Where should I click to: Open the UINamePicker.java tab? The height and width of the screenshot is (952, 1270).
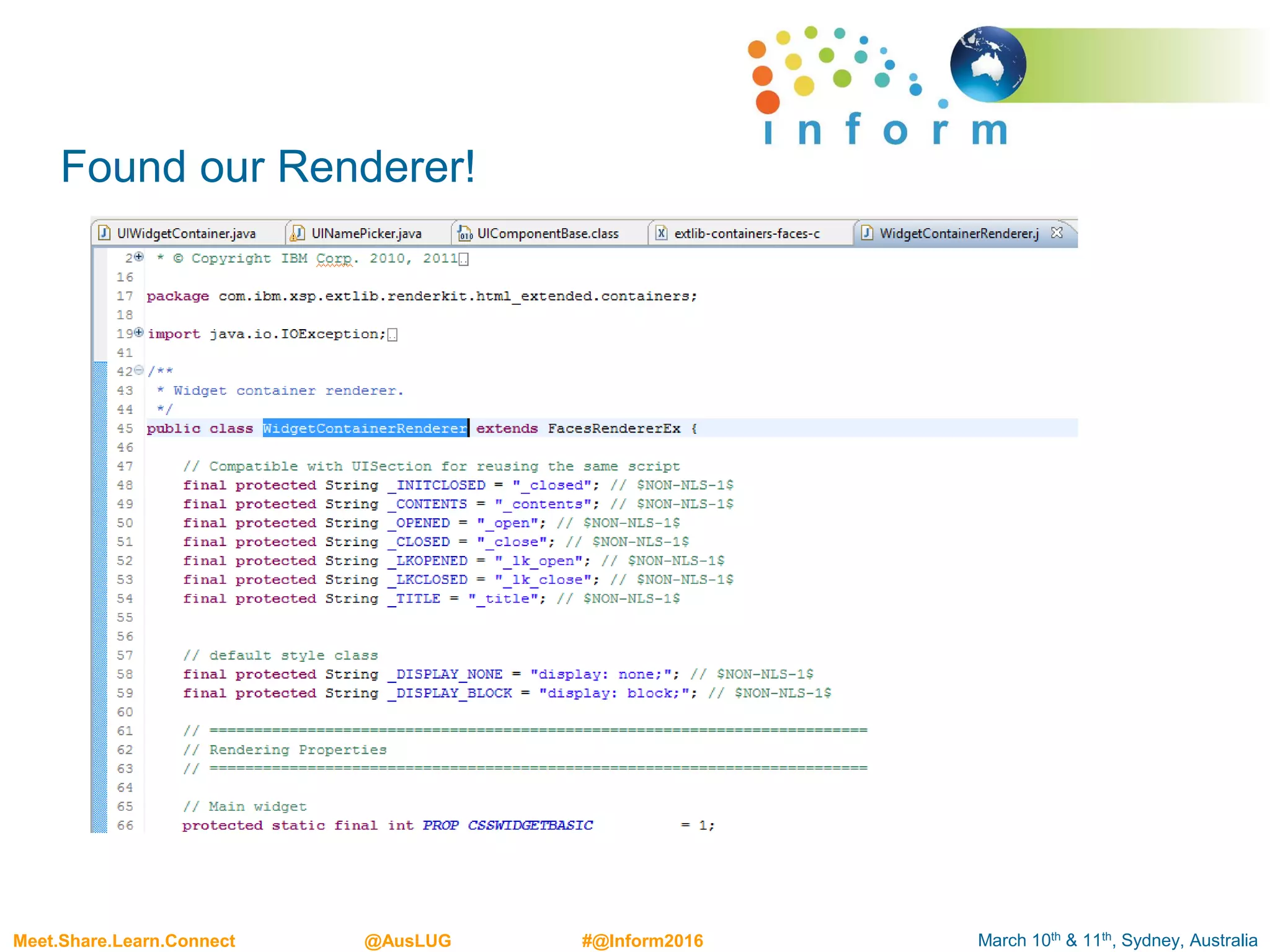[366, 234]
